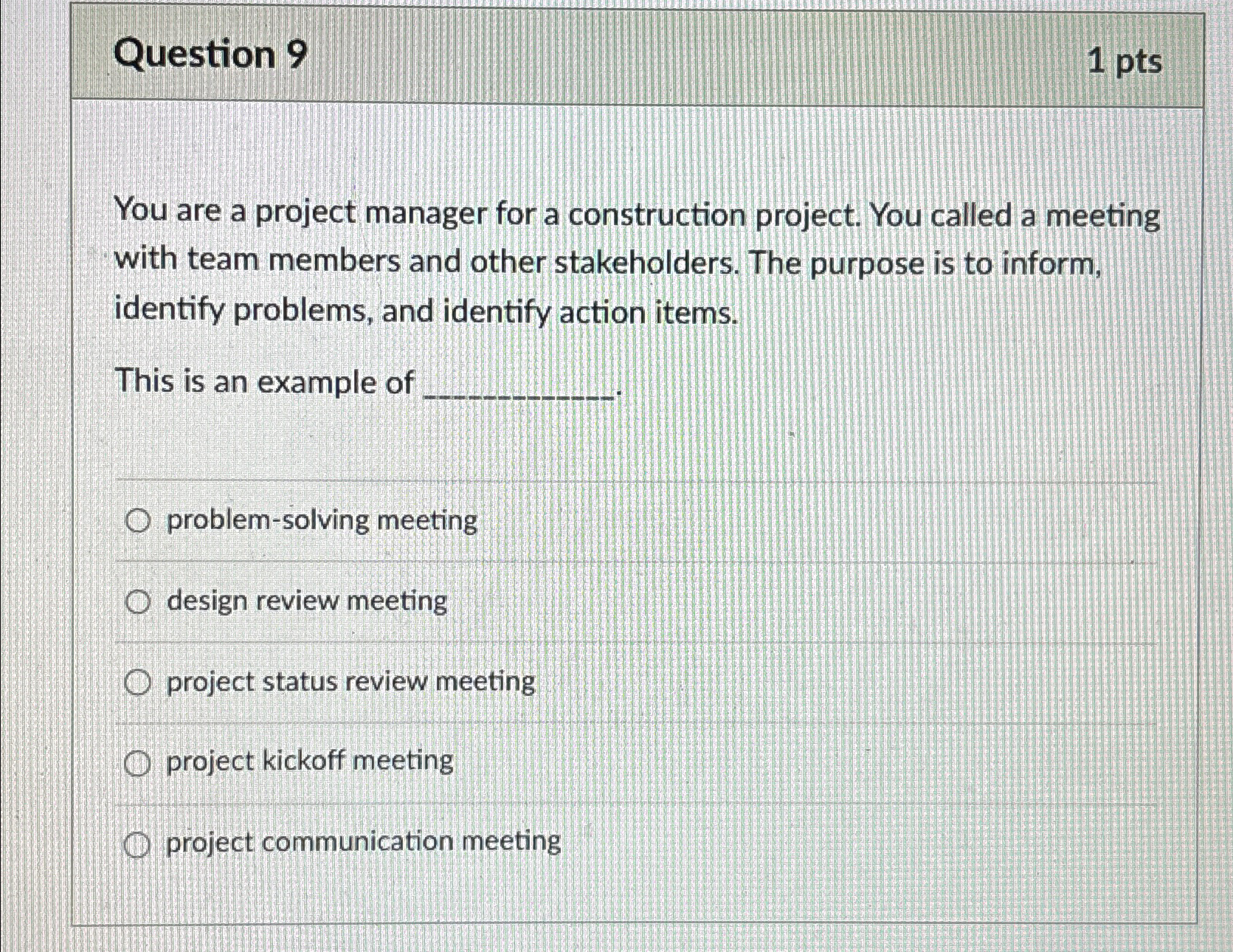The height and width of the screenshot is (952, 1233).
Task: Click the design review meeting answer text
Action: [305, 602]
